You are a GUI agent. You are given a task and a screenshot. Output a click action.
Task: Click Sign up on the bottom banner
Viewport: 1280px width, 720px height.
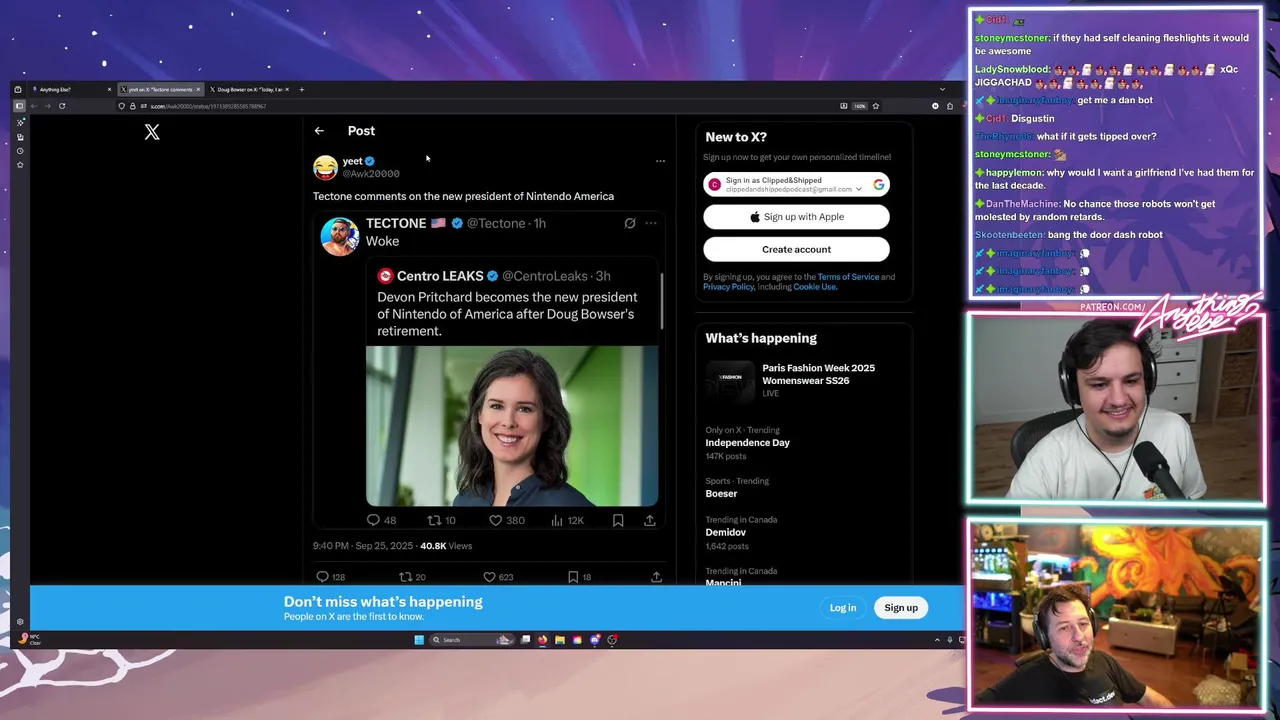tap(901, 608)
